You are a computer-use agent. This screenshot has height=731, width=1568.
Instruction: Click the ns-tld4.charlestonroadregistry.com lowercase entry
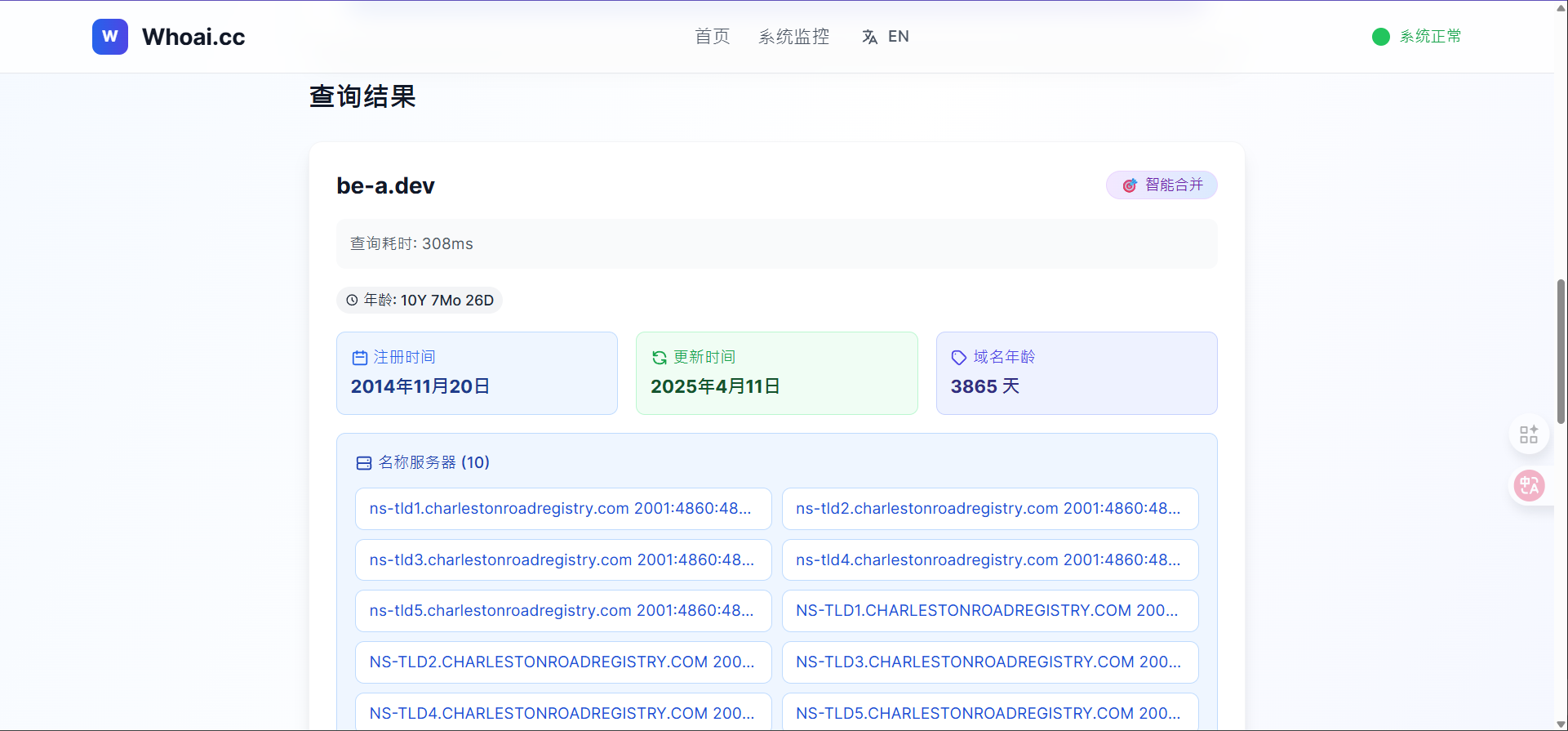pos(990,560)
